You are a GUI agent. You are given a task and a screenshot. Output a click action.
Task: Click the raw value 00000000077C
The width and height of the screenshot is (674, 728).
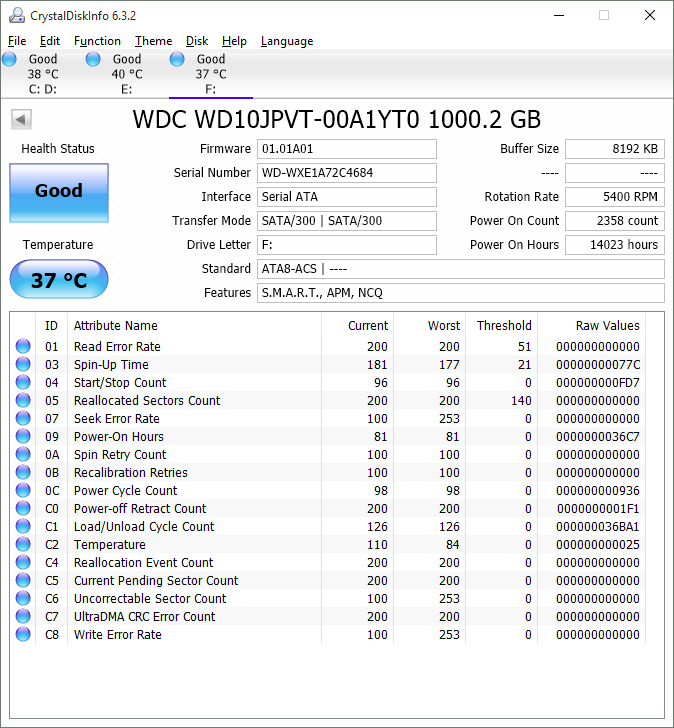[598, 364]
